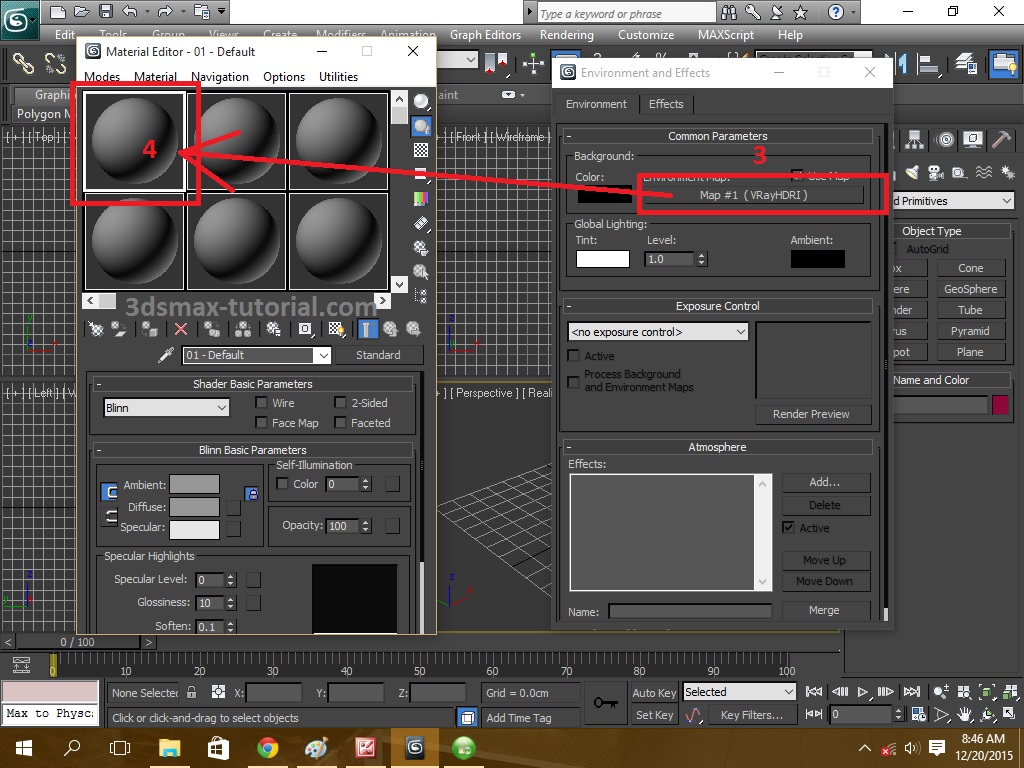Open MAXScript menu
1024x768 pixels.
point(726,35)
